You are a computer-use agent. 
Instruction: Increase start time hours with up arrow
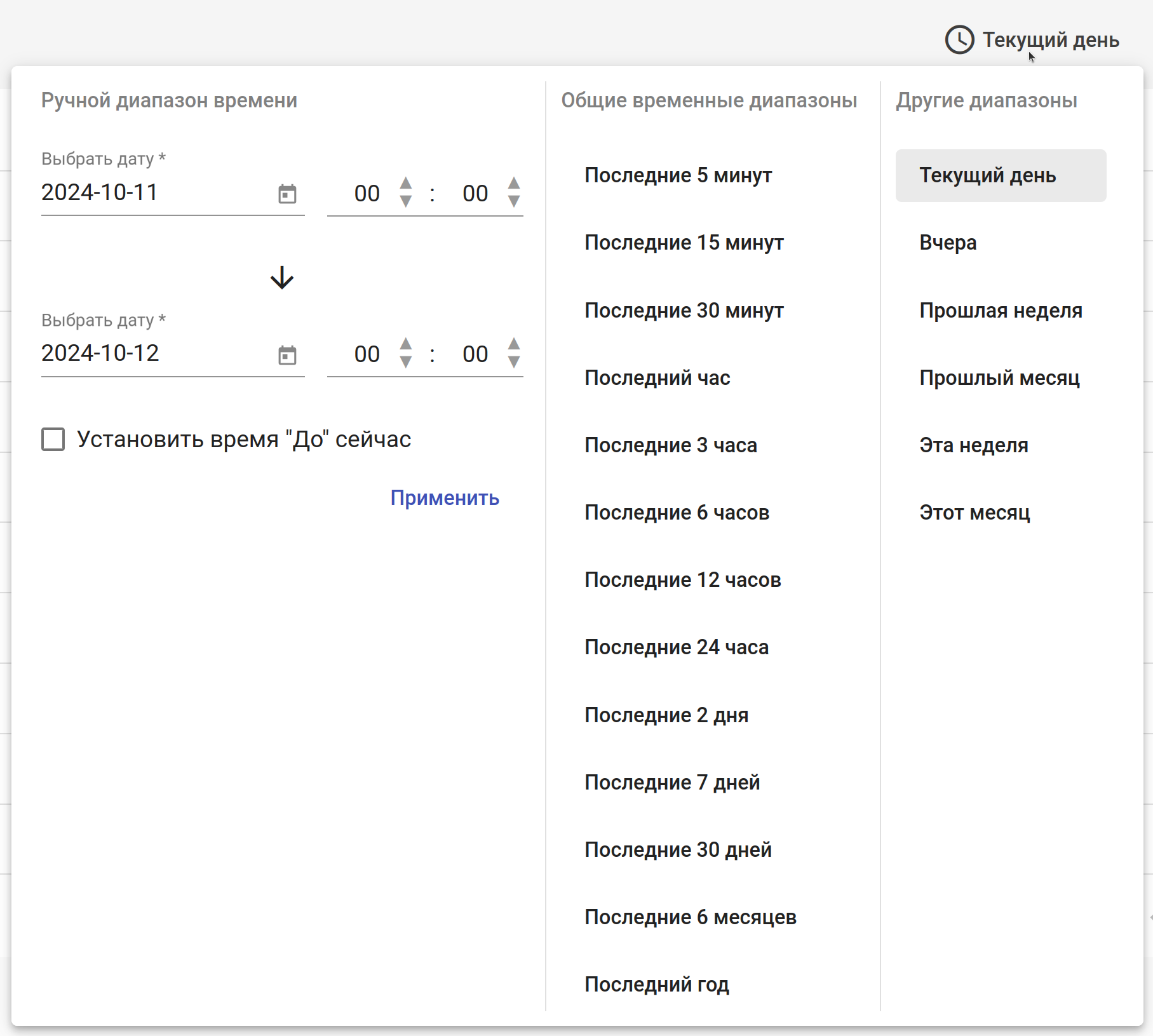tap(406, 184)
